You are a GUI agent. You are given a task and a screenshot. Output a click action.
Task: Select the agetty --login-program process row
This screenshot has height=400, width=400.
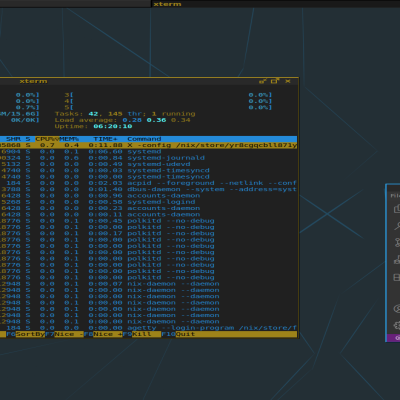148,328
